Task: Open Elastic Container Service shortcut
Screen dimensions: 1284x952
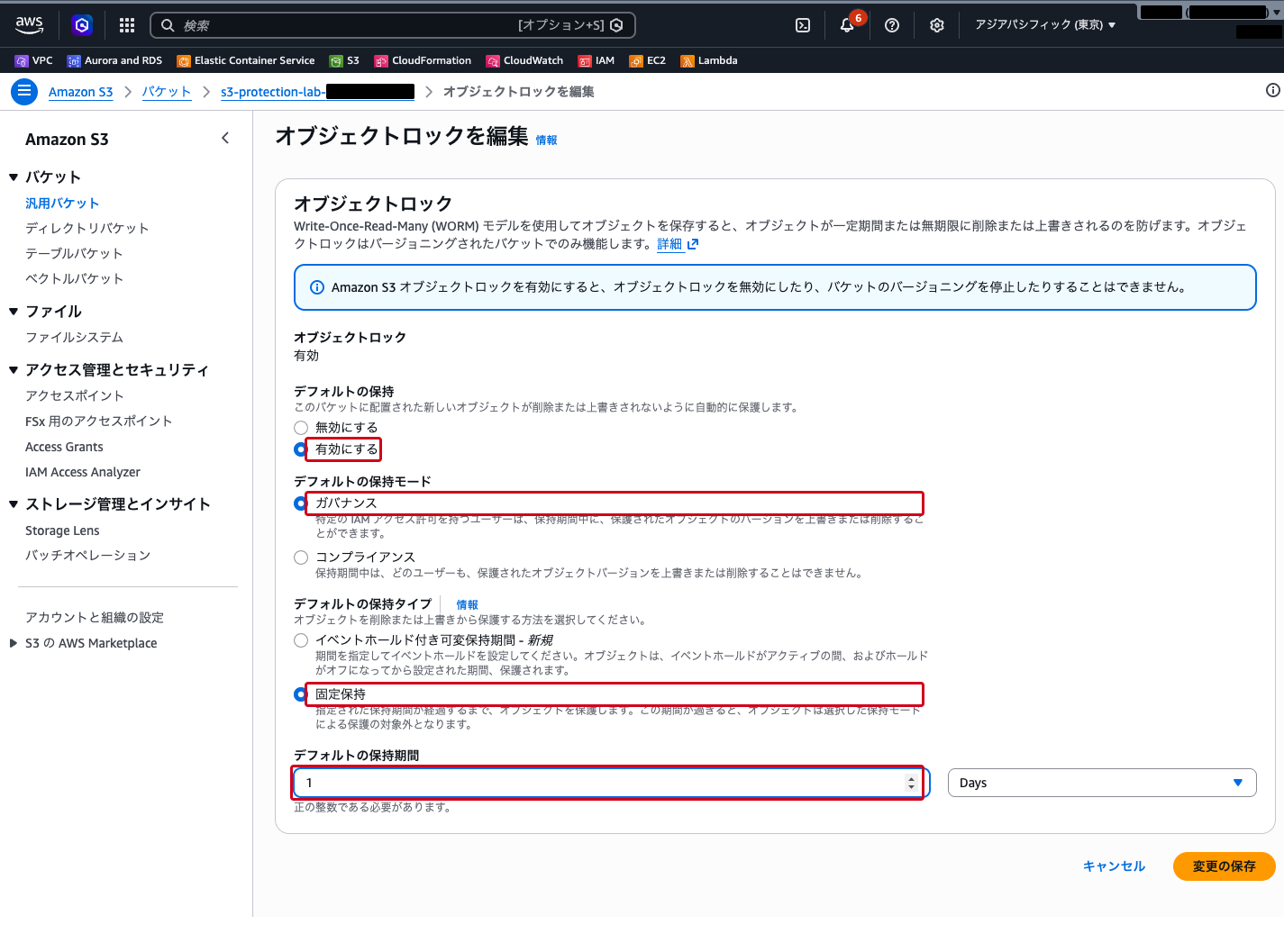Action: pyautogui.click(x=246, y=60)
